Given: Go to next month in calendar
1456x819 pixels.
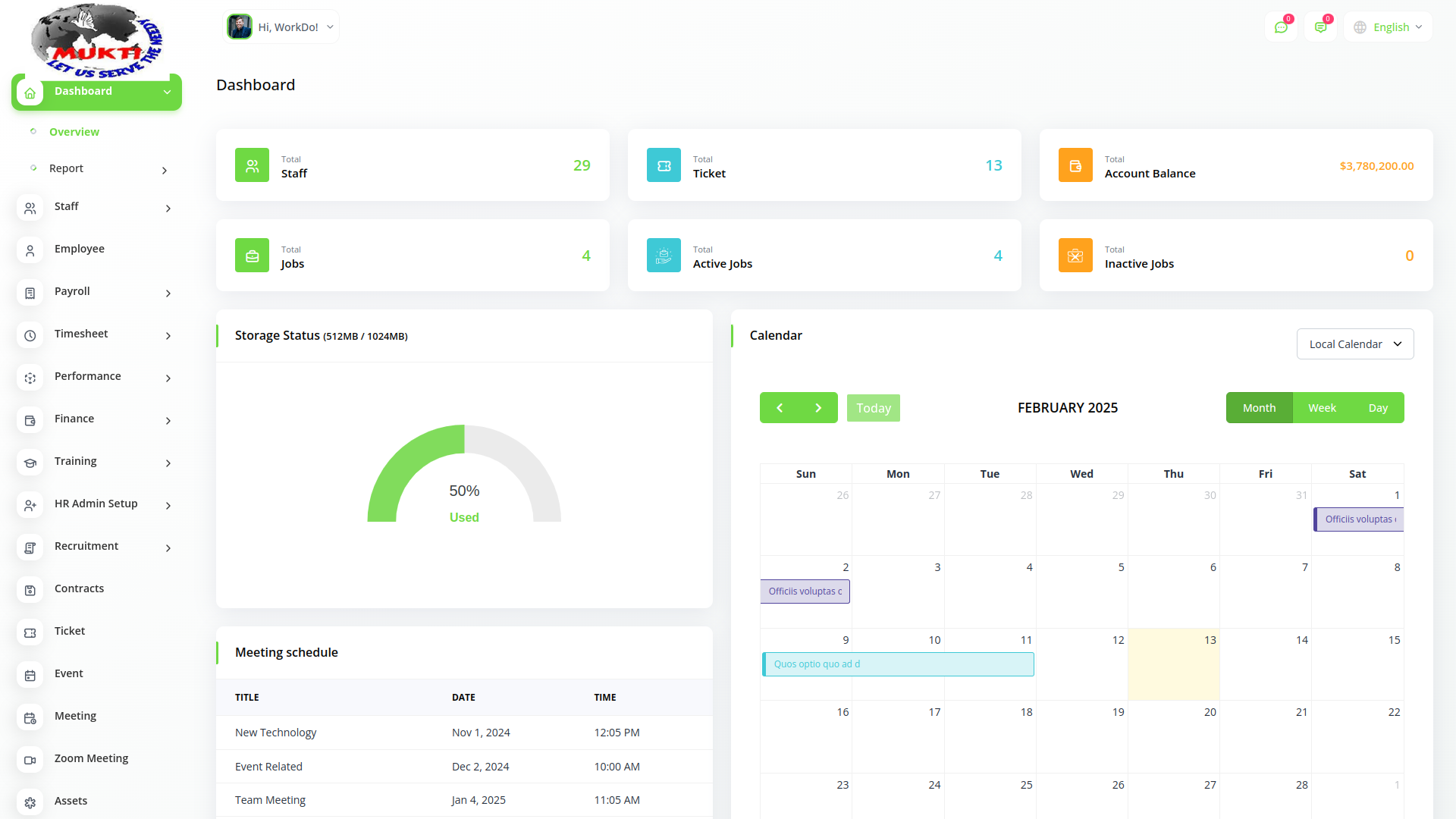Looking at the screenshot, I should click(818, 408).
